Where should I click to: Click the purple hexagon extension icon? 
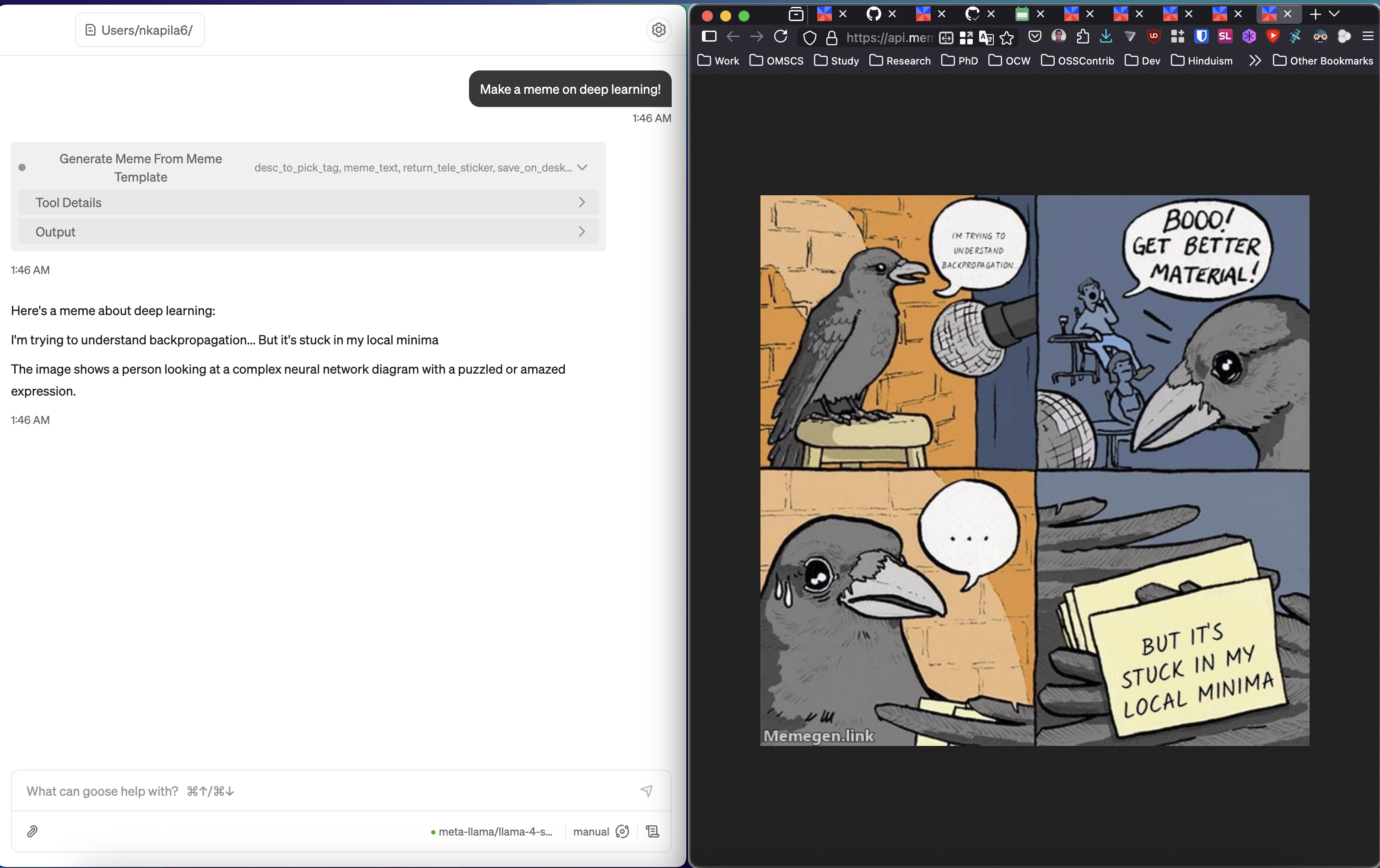point(1249,37)
